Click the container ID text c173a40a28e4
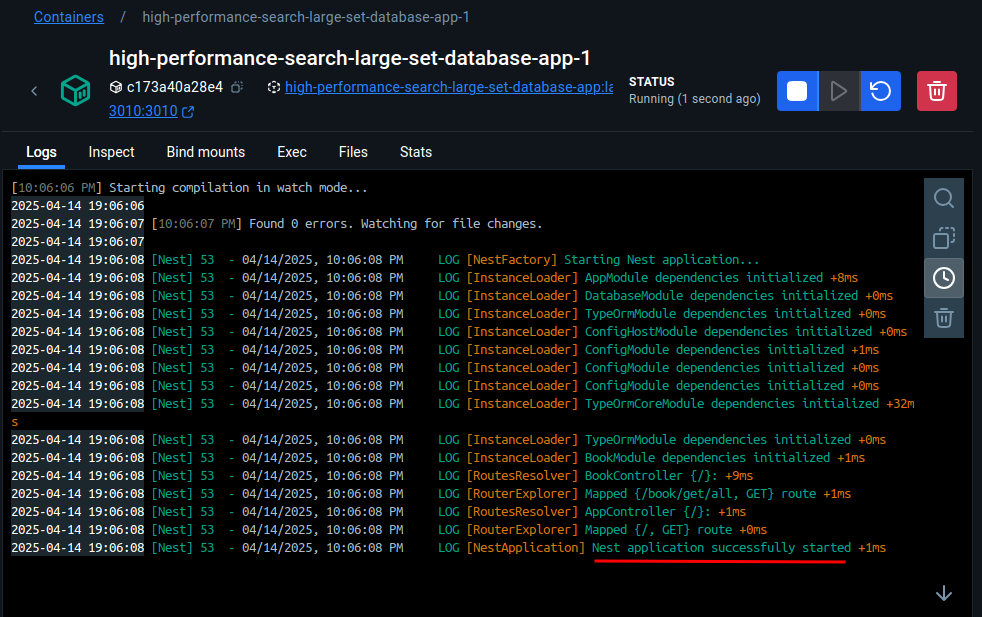This screenshot has width=982, height=617. [x=175, y=87]
